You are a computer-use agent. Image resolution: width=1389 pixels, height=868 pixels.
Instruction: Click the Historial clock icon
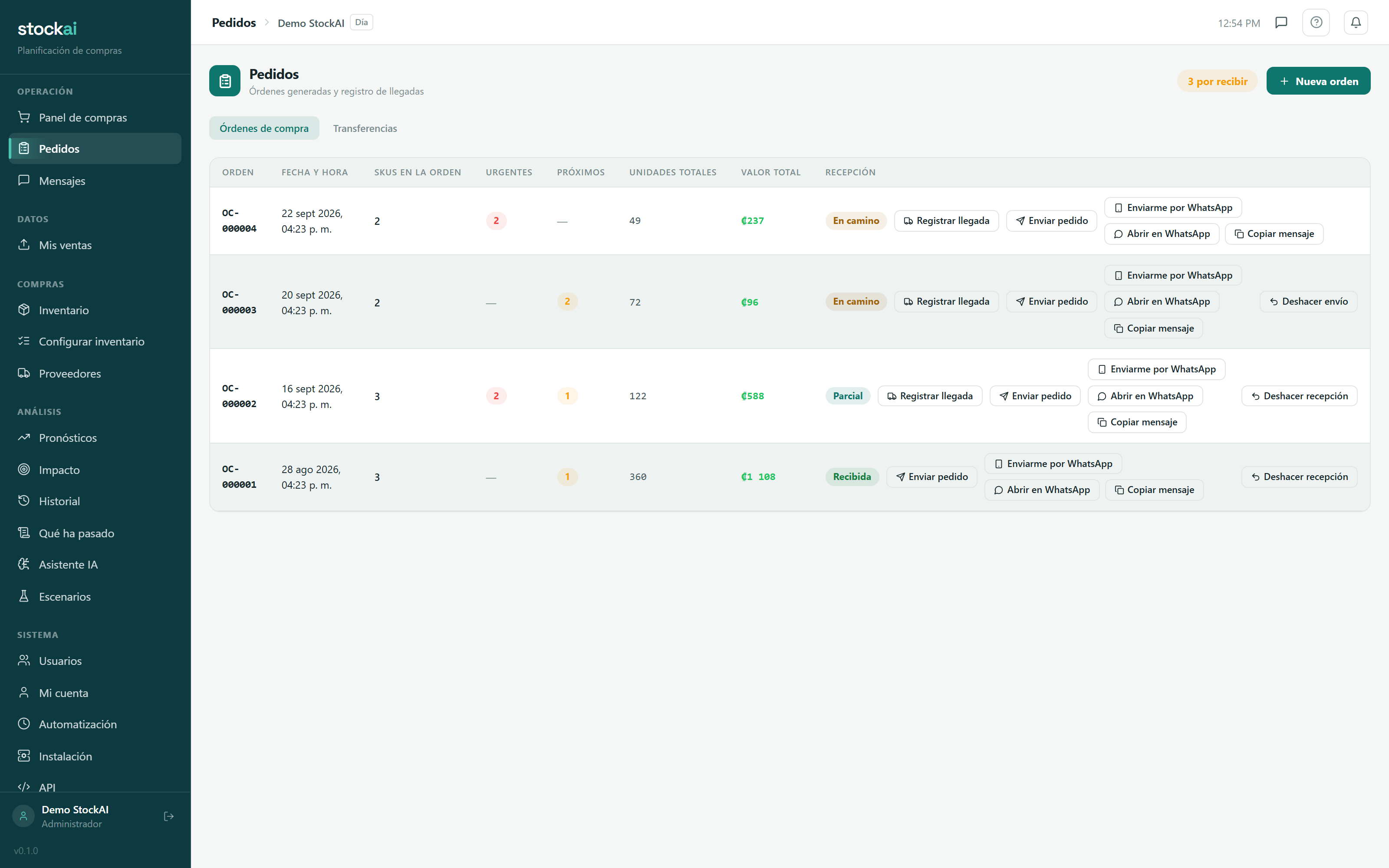pos(24,500)
